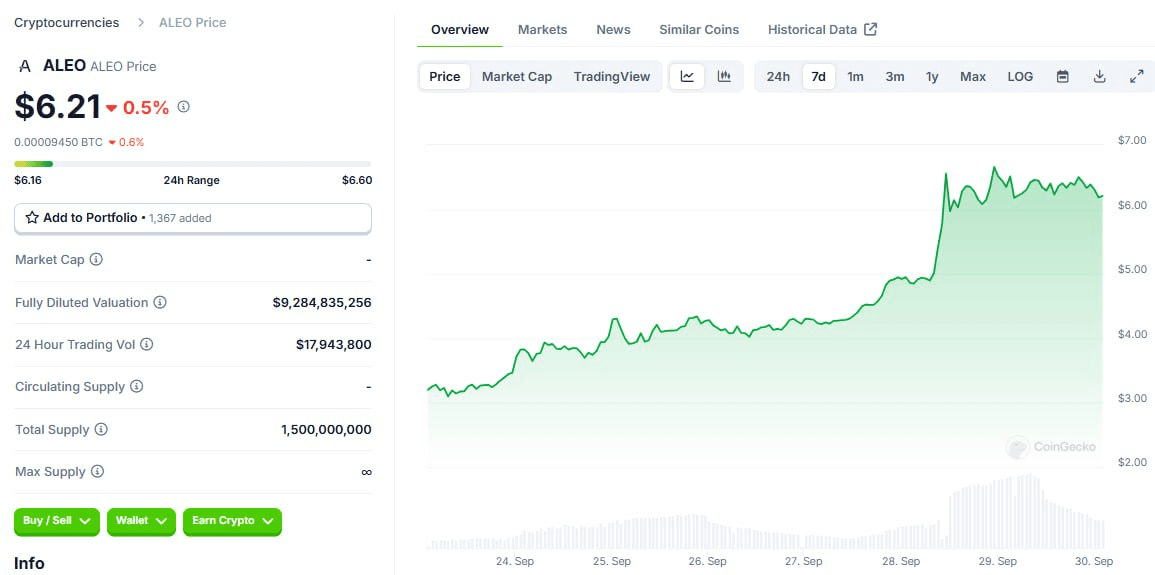1155x575 pixels.
Task: Set chart range to 1m
Action: coord(855,77)
